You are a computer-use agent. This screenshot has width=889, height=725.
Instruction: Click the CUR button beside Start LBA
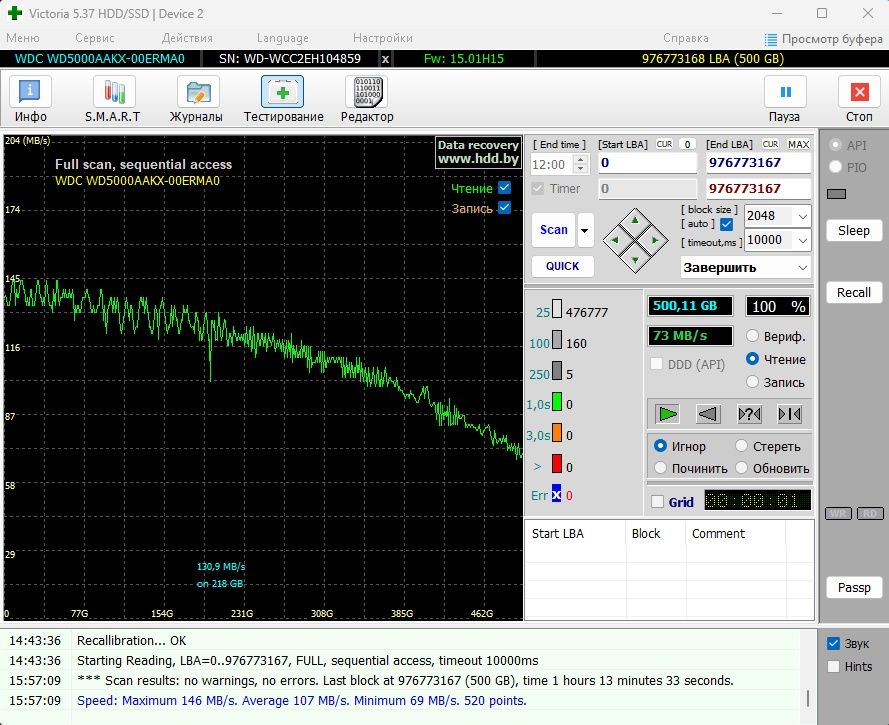664,144
